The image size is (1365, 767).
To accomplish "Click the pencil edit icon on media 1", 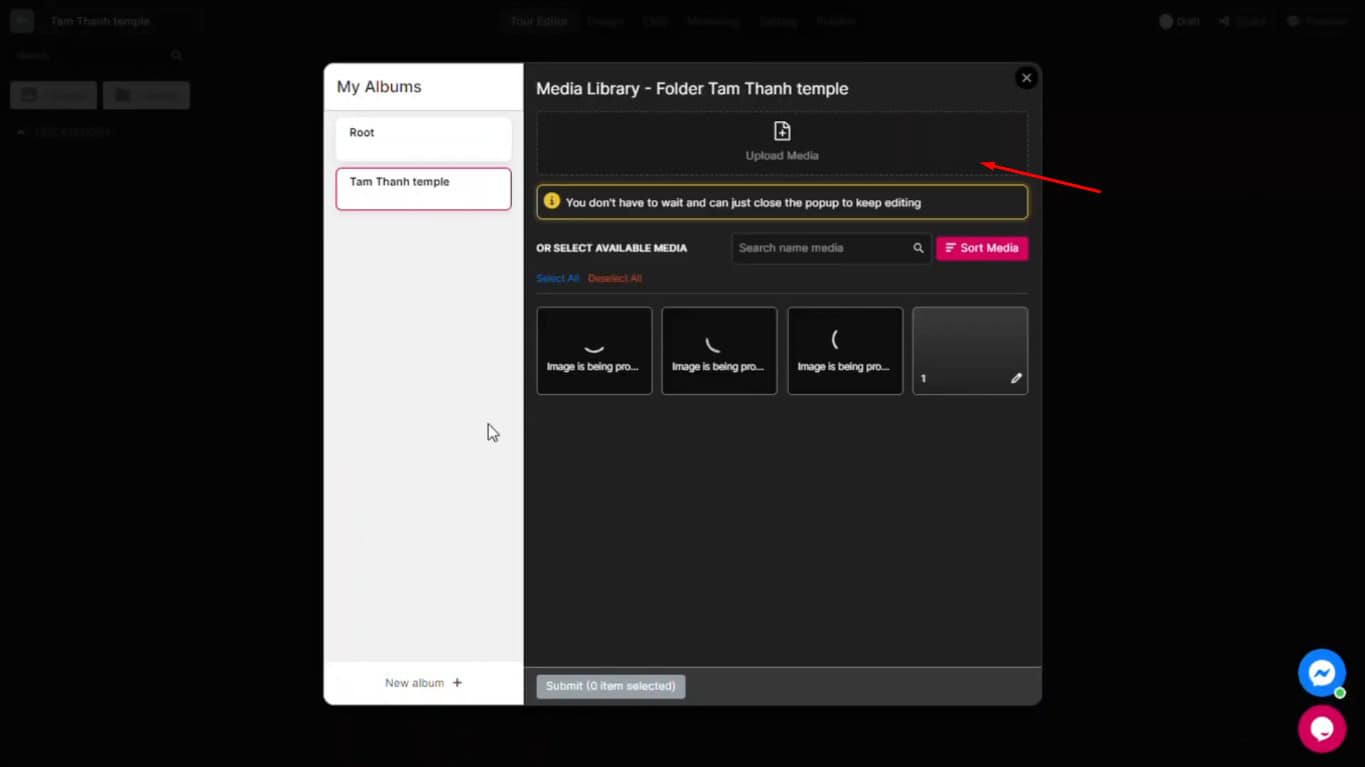I will click(1016, 378).
